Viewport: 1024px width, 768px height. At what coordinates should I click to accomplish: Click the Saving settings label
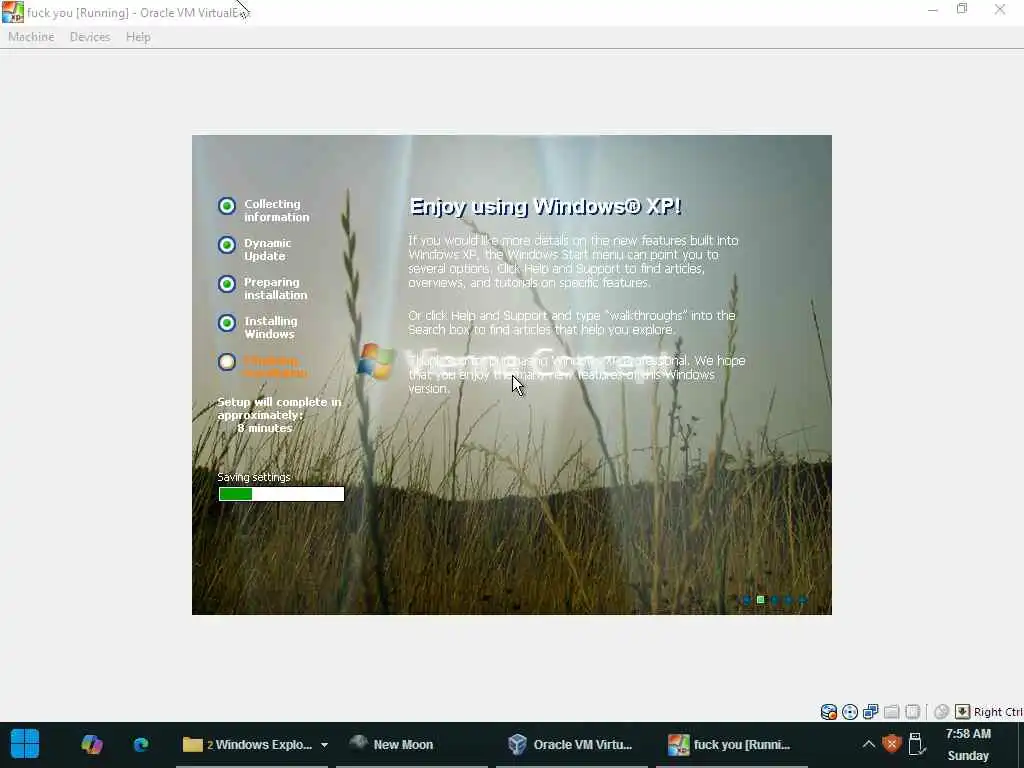[x=254, y=477]
